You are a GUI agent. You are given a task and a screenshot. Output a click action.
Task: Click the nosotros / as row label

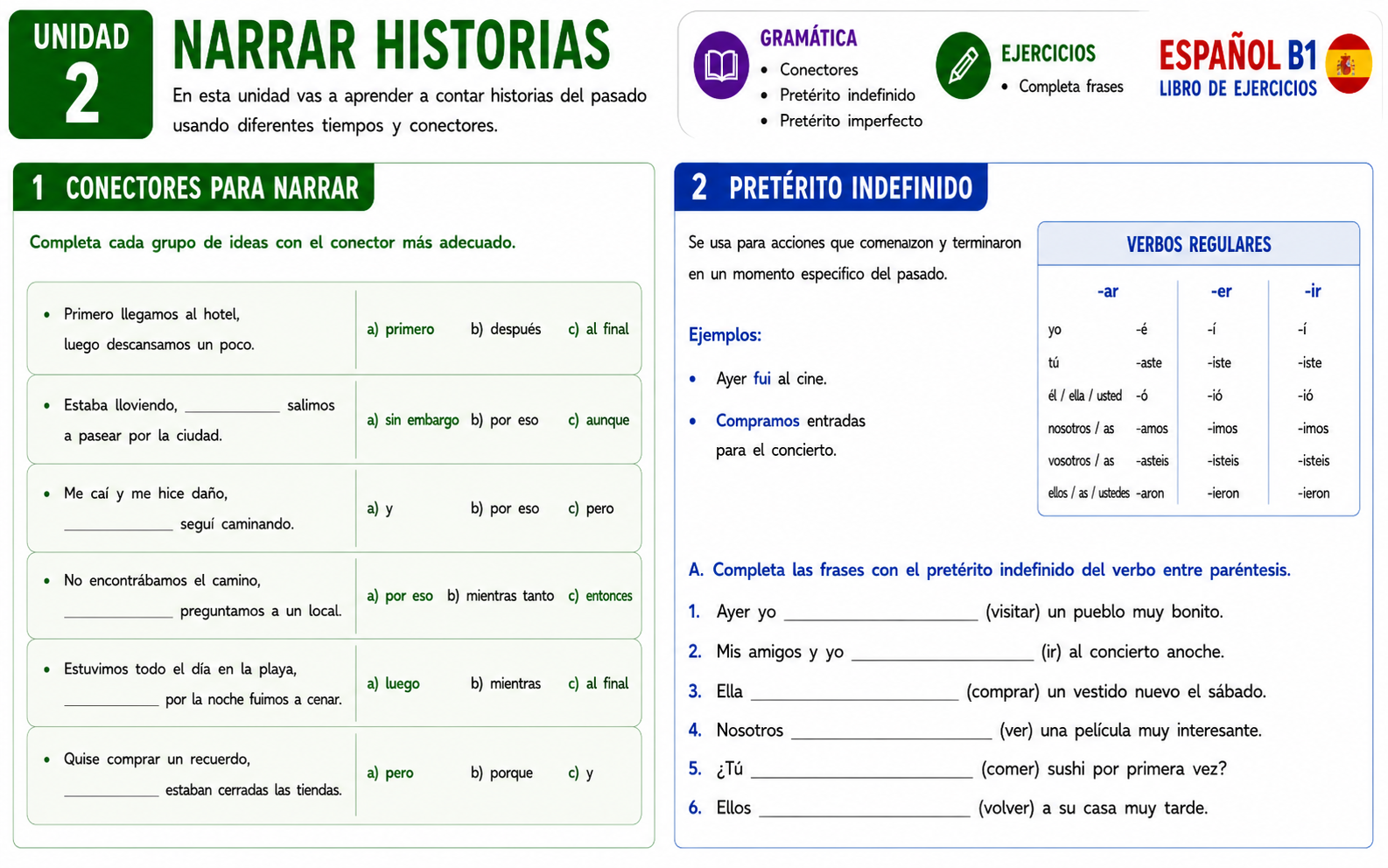[1082, 429]
